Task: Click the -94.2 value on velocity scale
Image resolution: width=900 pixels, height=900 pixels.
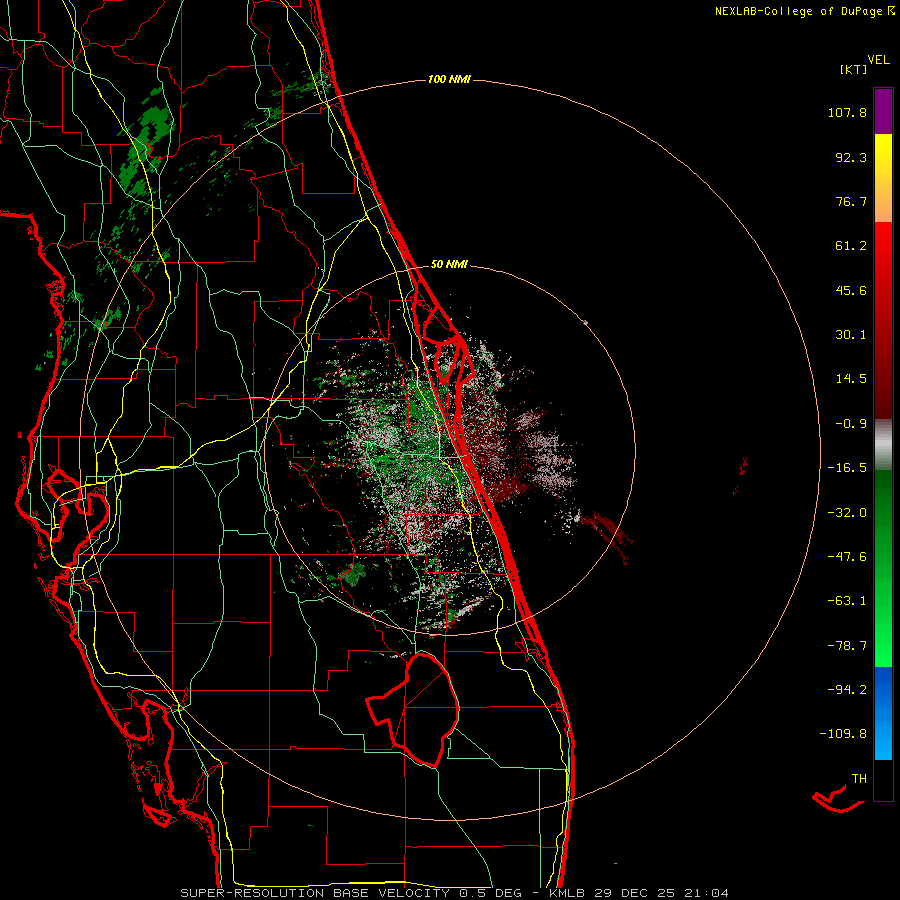Action: (x=847, y=689)
